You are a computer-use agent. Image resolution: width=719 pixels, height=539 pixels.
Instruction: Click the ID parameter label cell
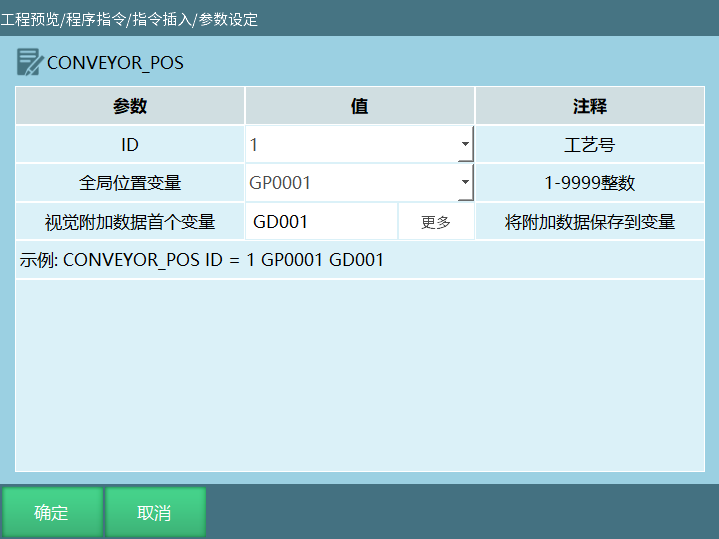130,145
